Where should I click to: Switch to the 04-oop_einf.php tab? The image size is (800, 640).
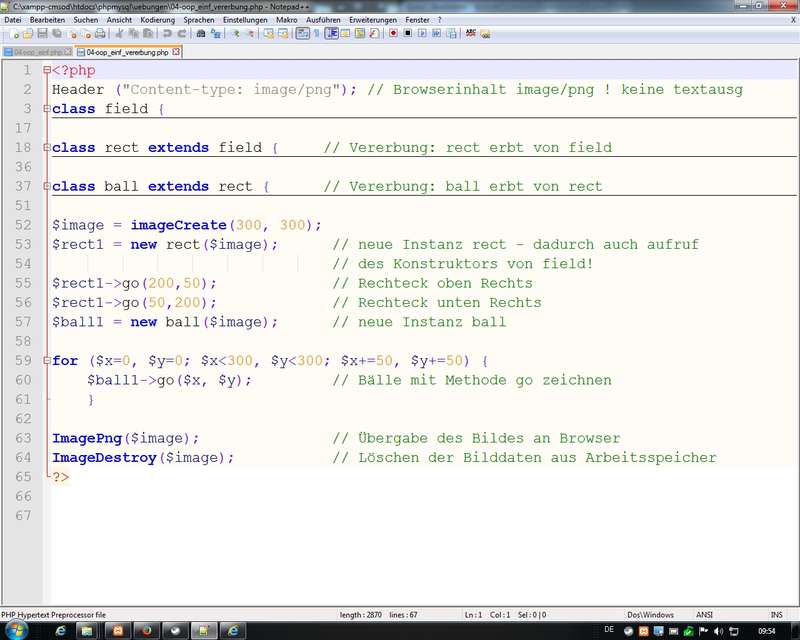coord(38,51)
